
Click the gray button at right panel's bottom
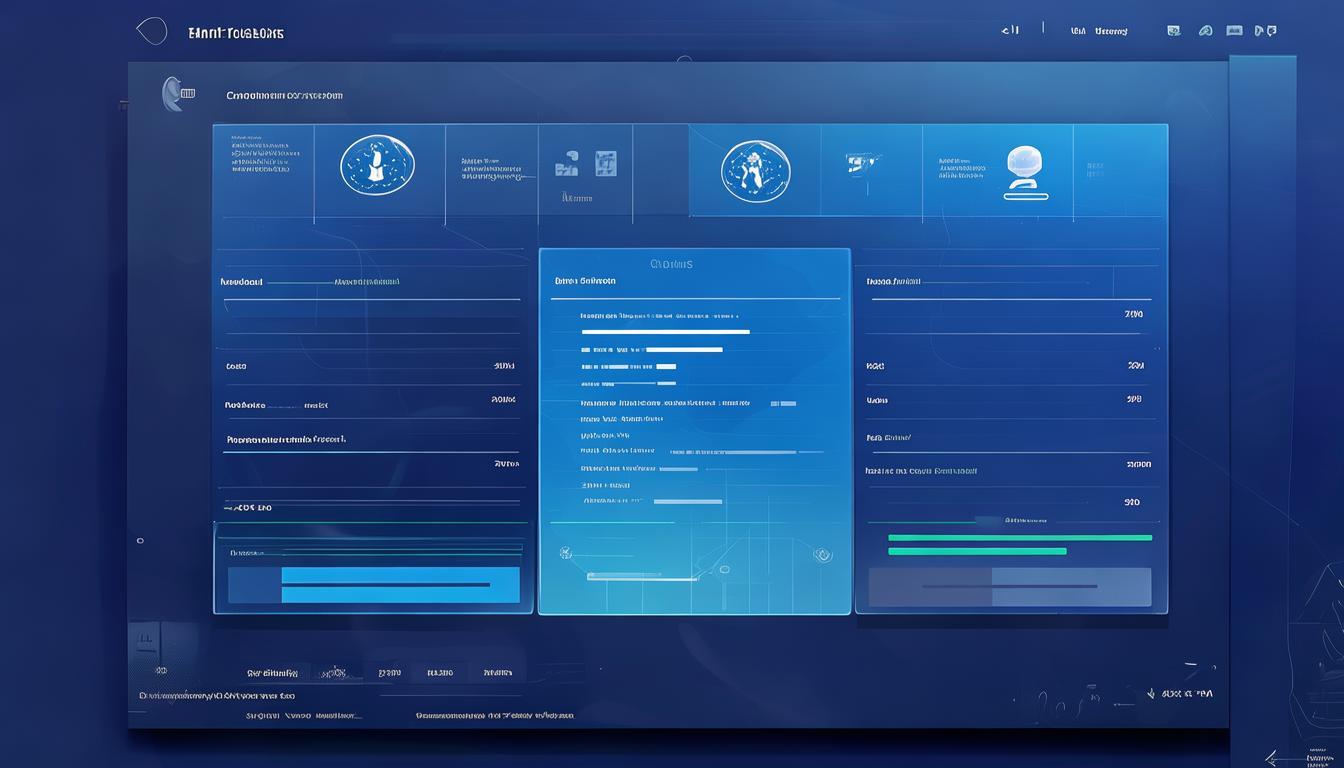1009,587
